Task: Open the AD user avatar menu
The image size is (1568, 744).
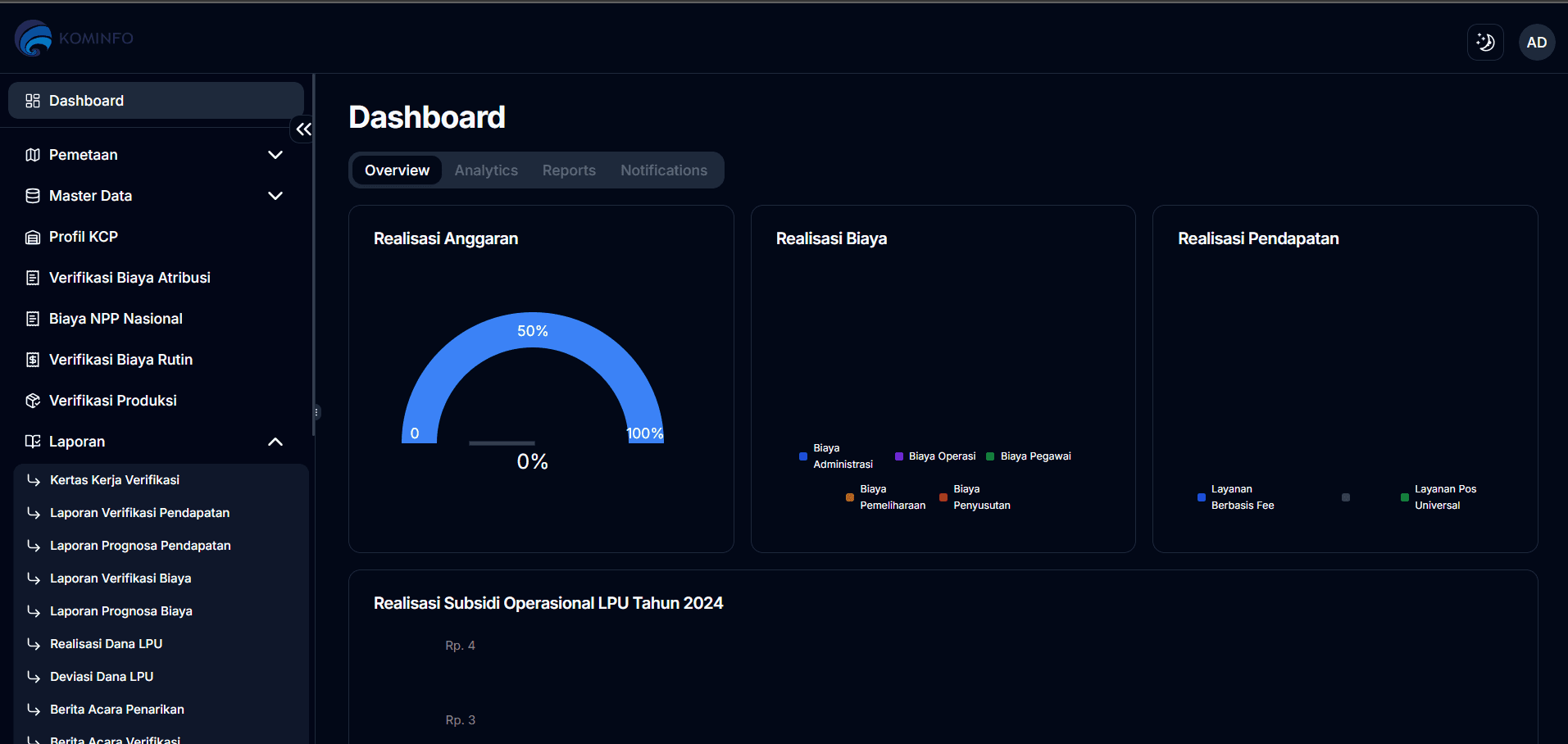Action: [x=1536, y=43]
